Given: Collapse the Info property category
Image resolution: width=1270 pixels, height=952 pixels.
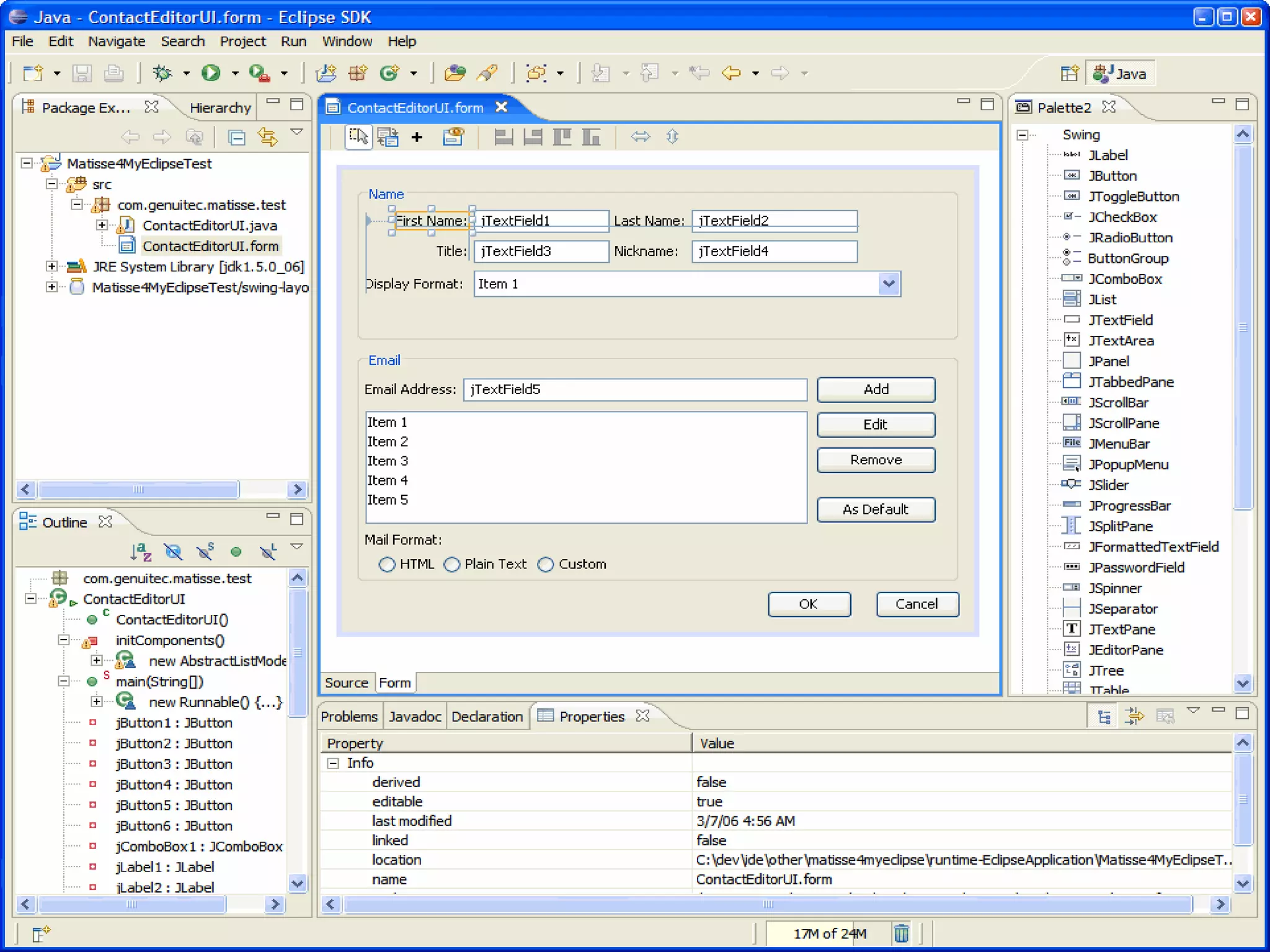Looking at the screenshot, I should coord(334,763).
